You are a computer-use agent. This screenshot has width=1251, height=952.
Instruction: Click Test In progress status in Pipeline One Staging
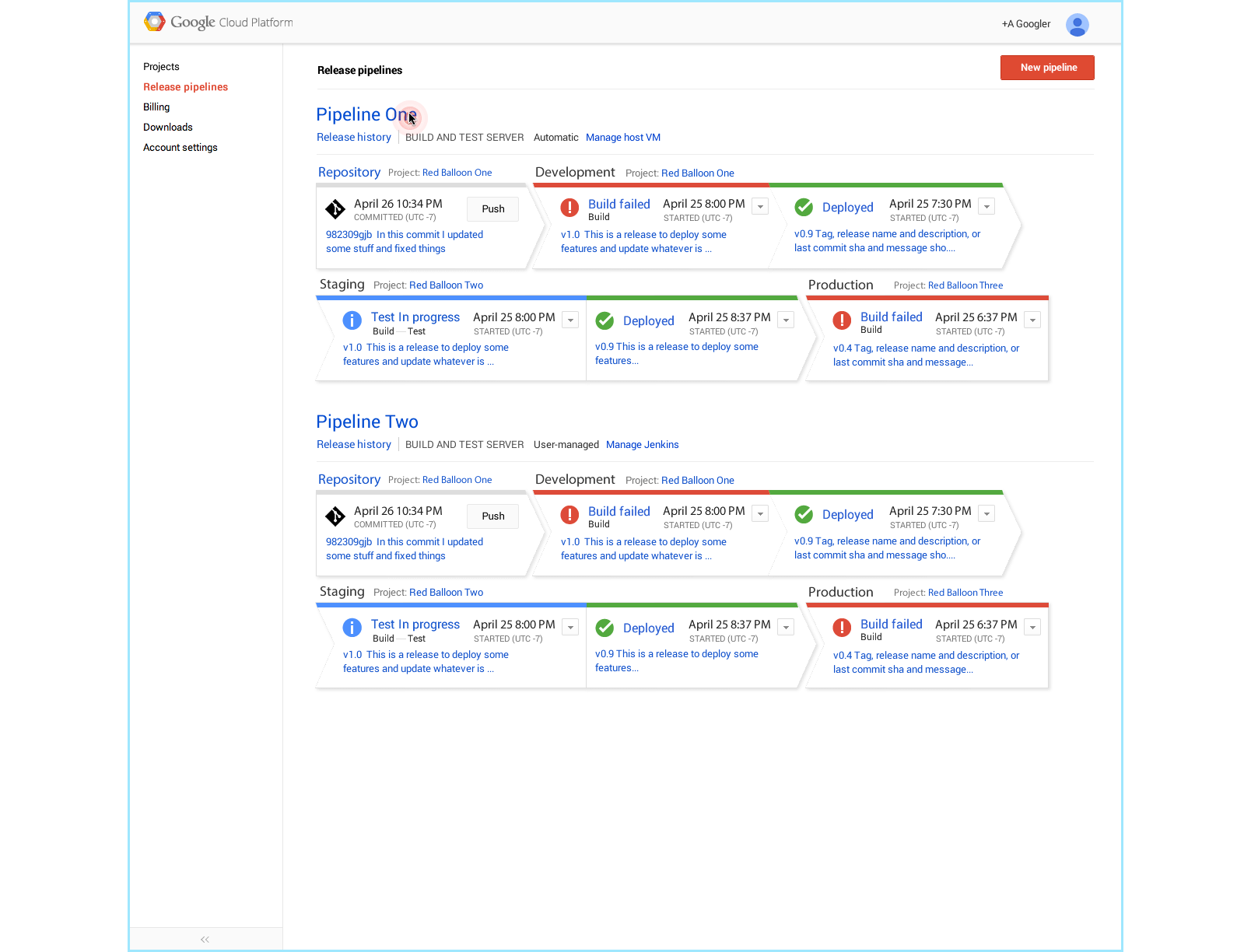[415, 317]
